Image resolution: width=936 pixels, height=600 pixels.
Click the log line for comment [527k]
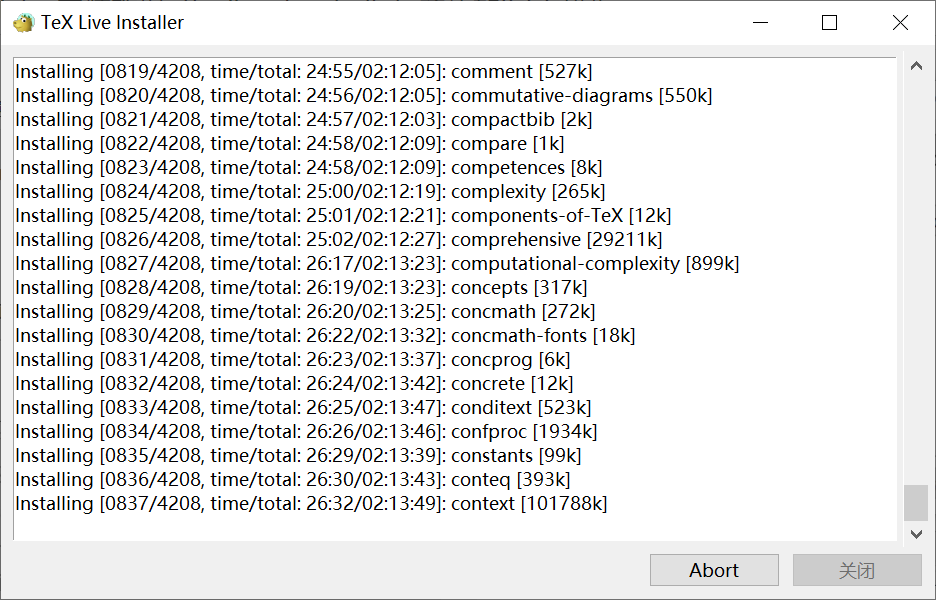[304, 72]
